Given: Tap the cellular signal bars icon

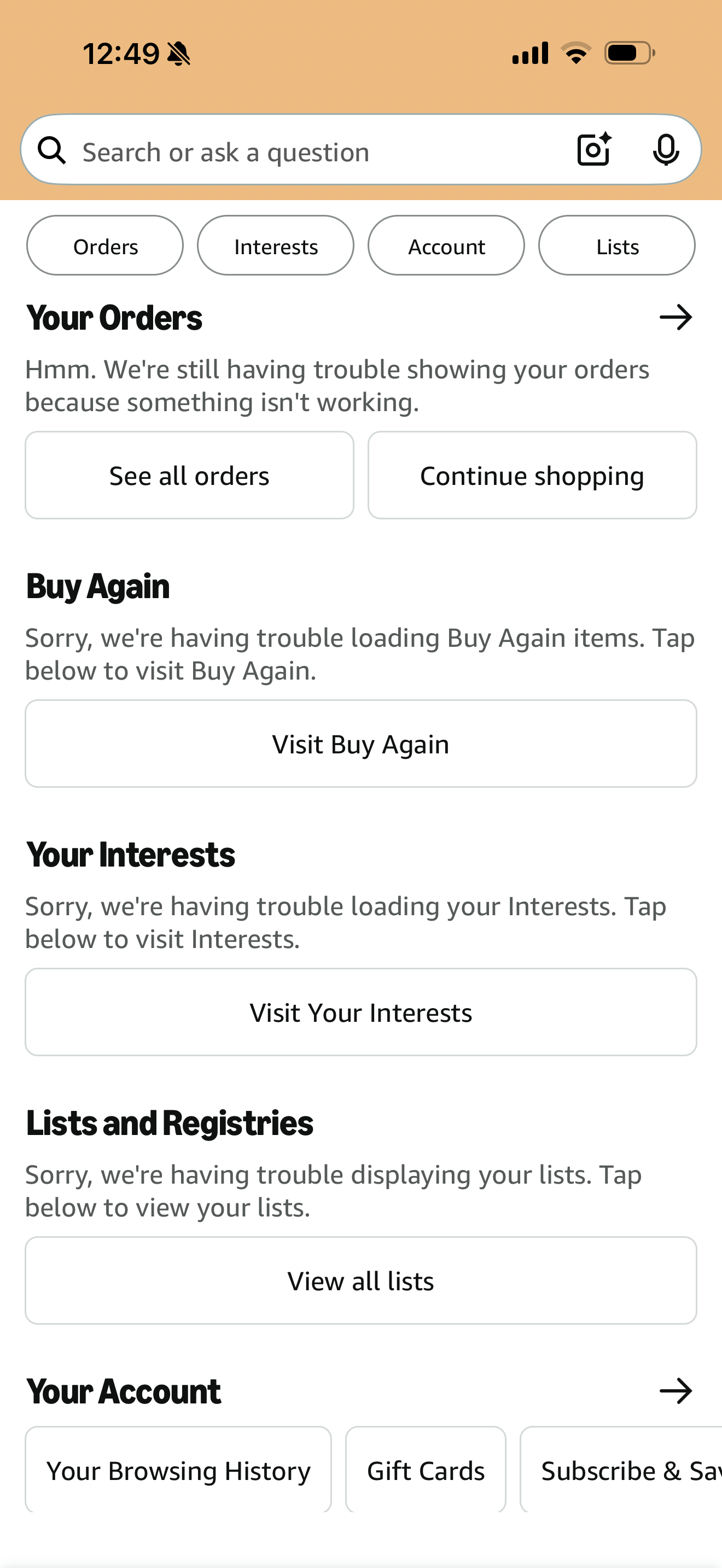Looking at the screenshot, I should (530, 53).
